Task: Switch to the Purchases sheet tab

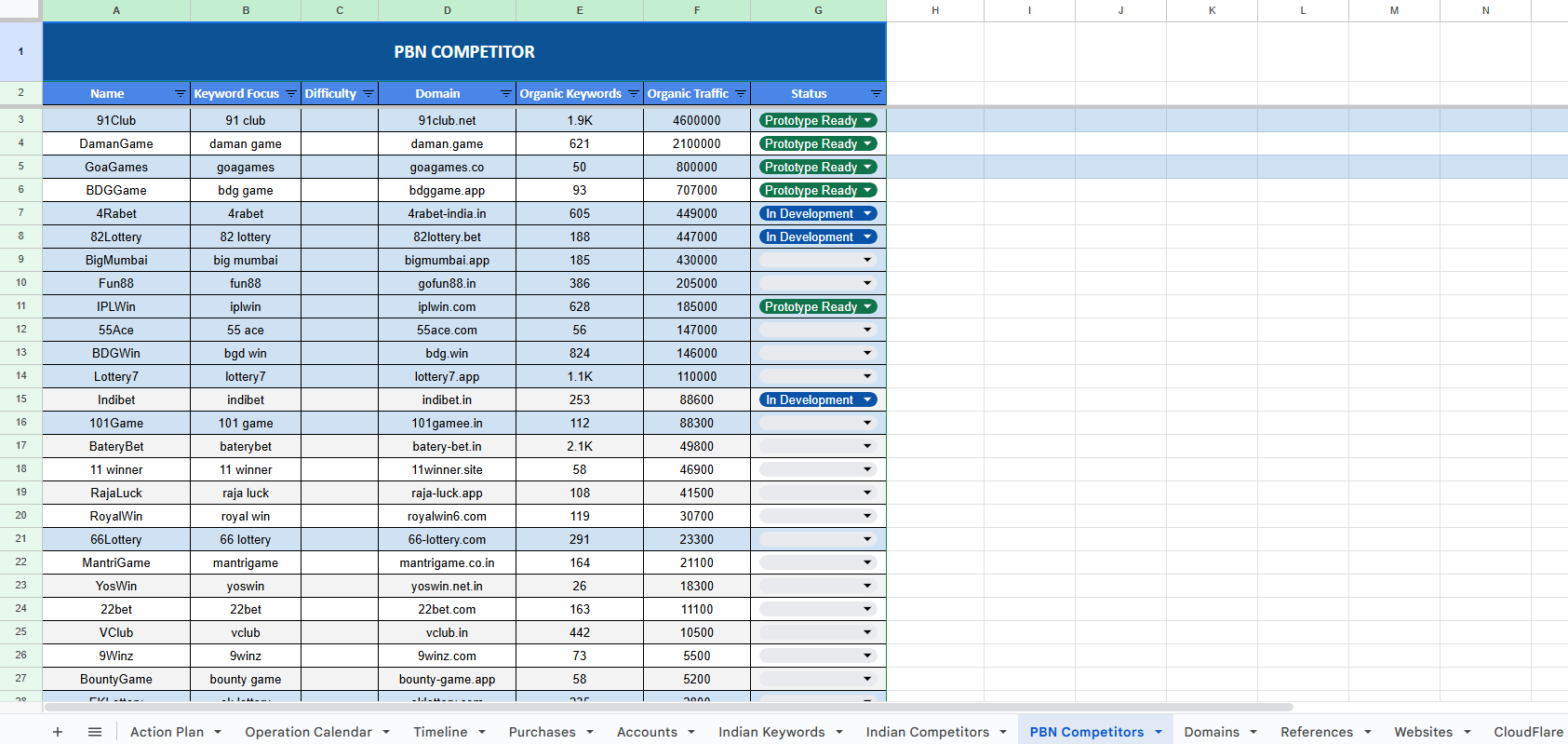Action: 542,732
